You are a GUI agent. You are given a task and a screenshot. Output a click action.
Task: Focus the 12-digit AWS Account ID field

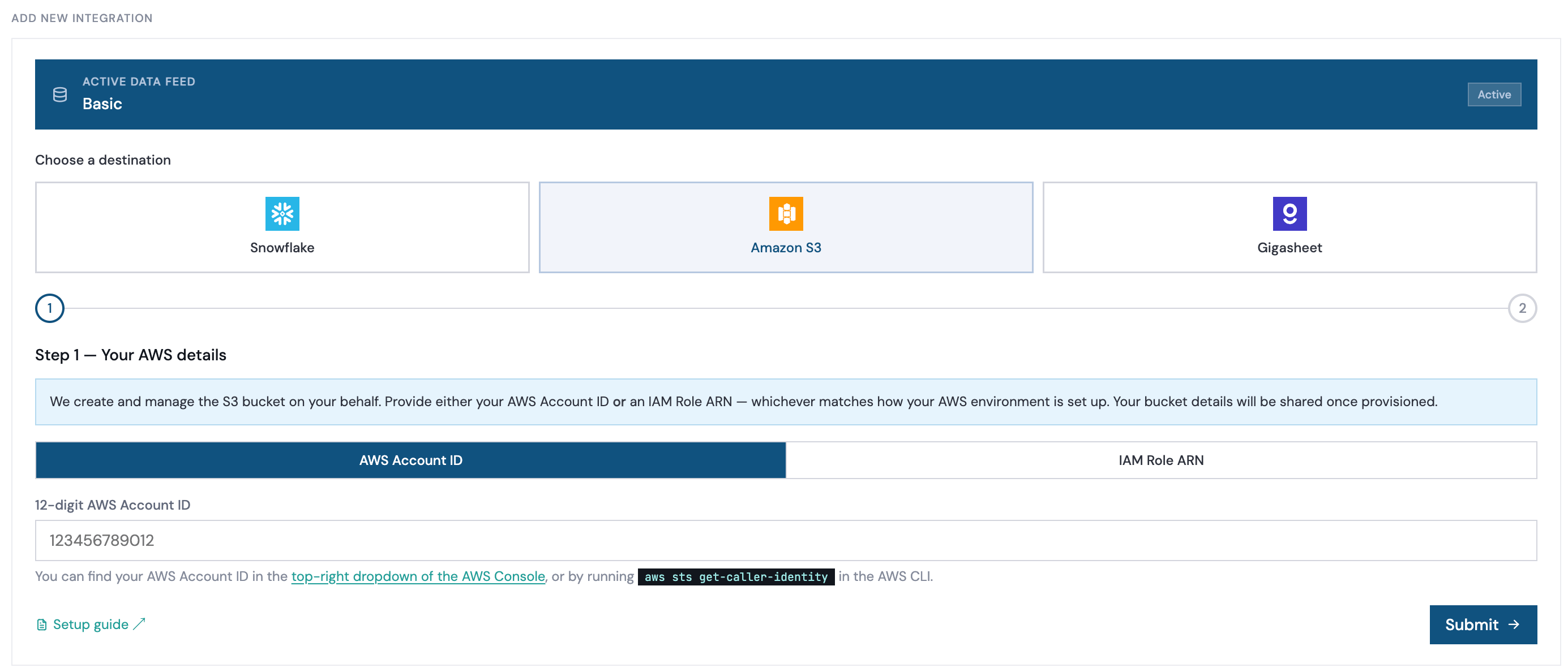[786, 540]
